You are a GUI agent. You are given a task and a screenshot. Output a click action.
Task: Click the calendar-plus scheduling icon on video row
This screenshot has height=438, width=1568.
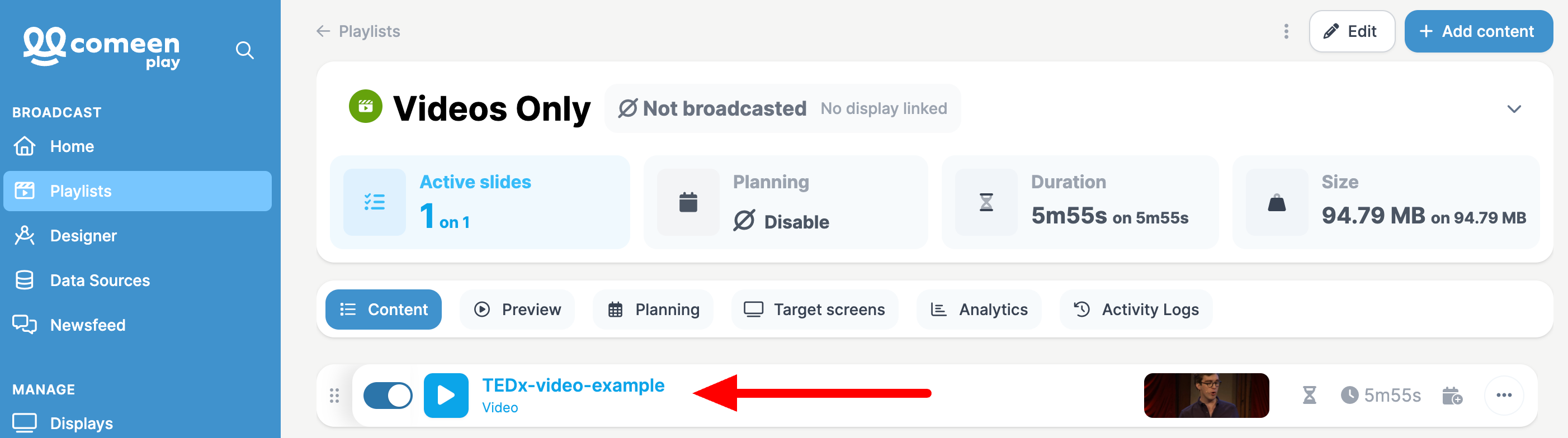click(x=1452, y=396)
